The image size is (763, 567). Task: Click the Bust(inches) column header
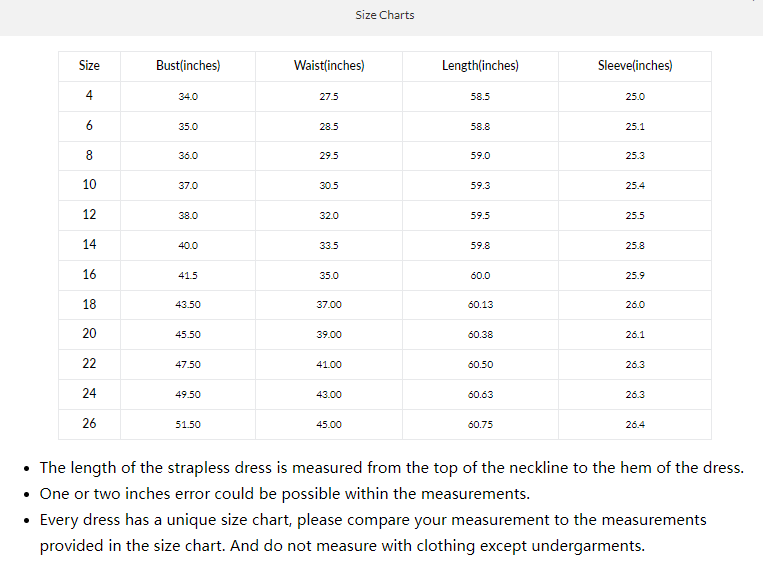click(x=188, y=66)
